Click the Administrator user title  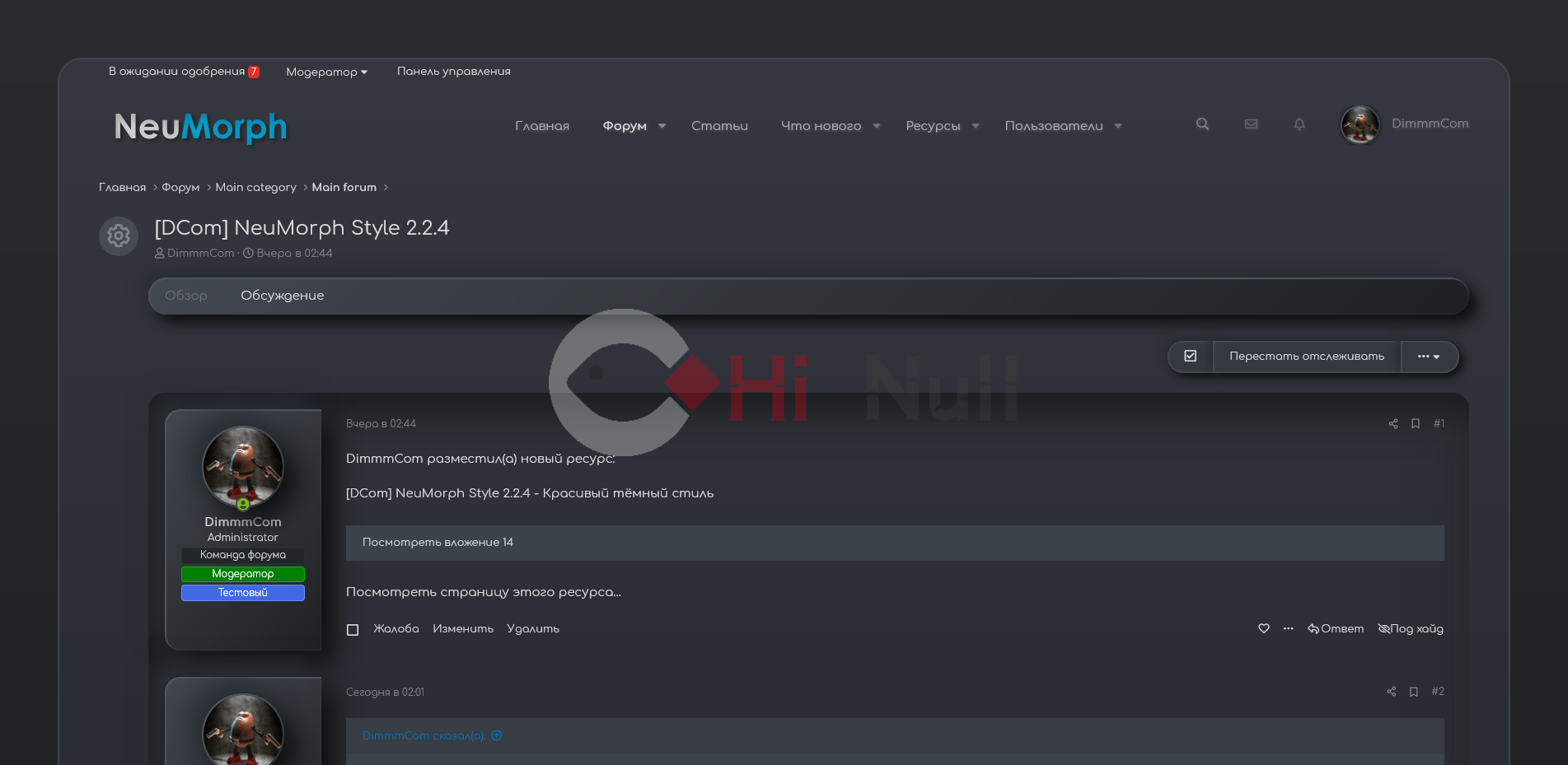click(243, 538)
